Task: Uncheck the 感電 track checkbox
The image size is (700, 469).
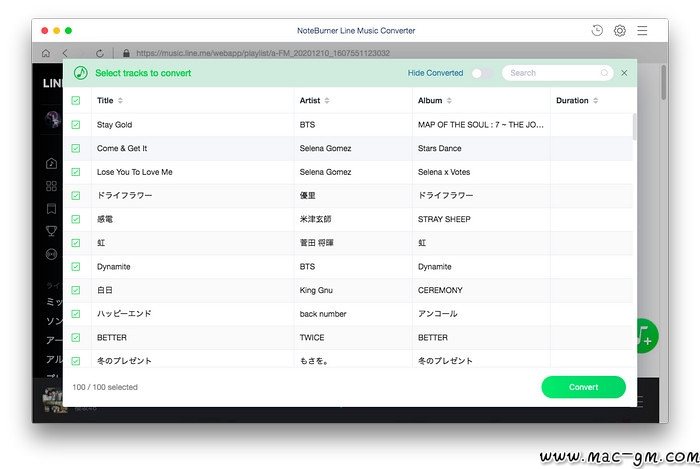Action: click(76, 219)
